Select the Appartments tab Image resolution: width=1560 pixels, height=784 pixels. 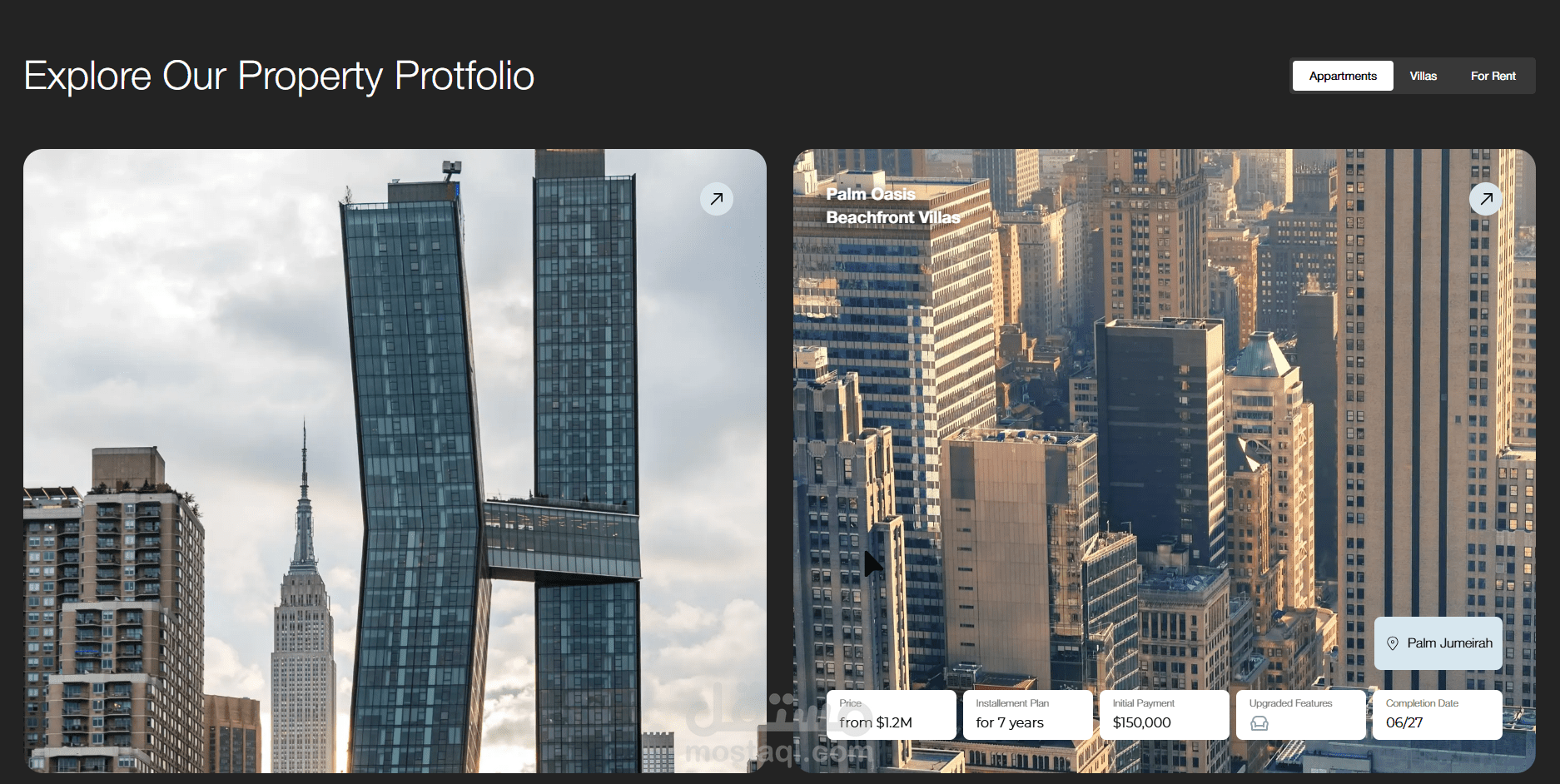1343,76
